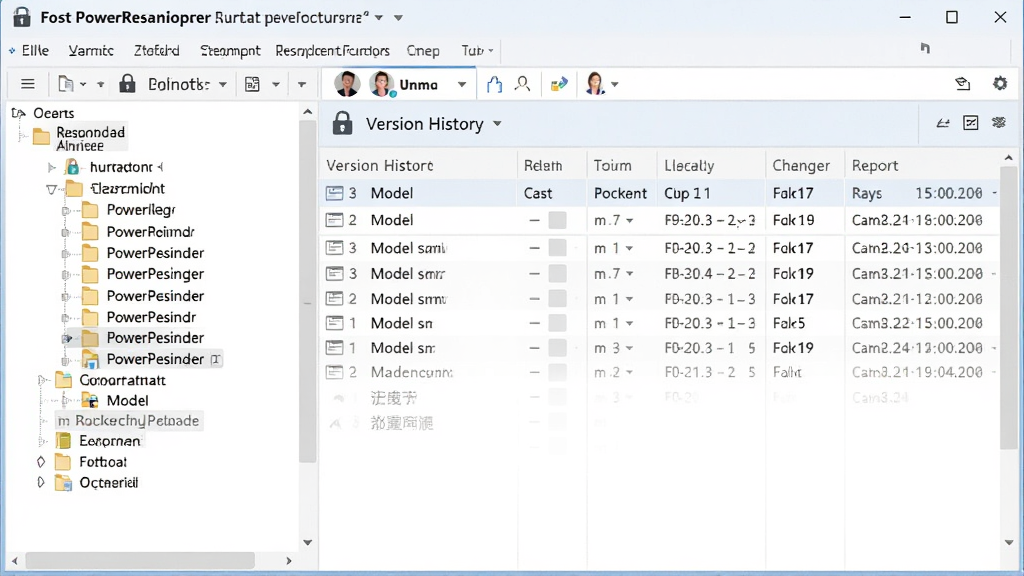Screen dimensions: 1024x576
Task: Click the woman's profile avatar in the toolbar
Action: tap(595, 84)
